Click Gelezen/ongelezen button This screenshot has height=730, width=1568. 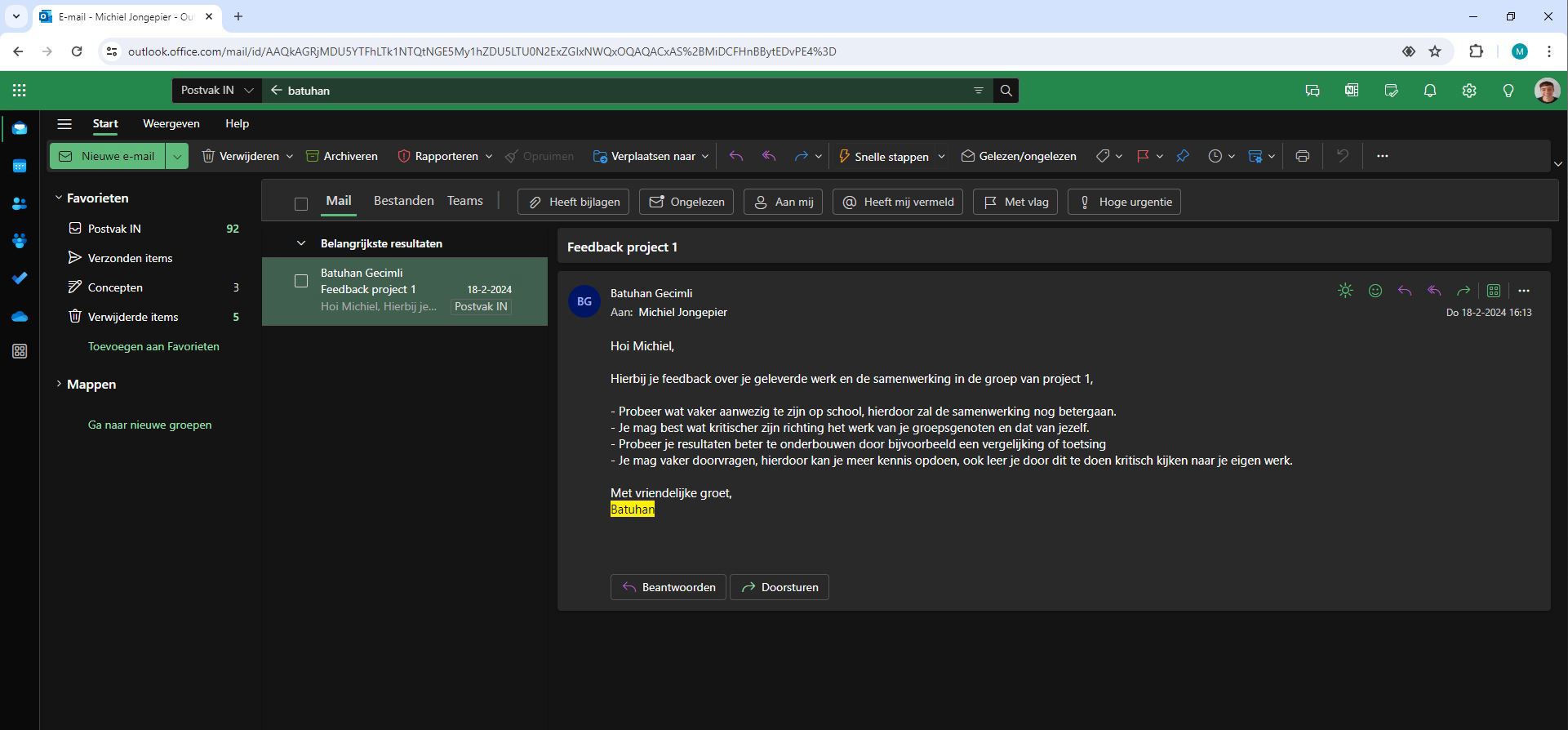(1019, 156)
